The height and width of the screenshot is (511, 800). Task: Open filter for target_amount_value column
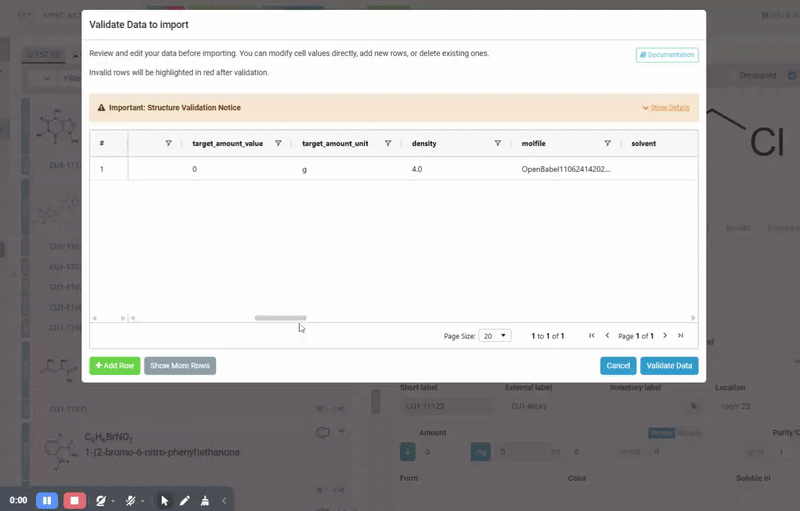(278, 143)
